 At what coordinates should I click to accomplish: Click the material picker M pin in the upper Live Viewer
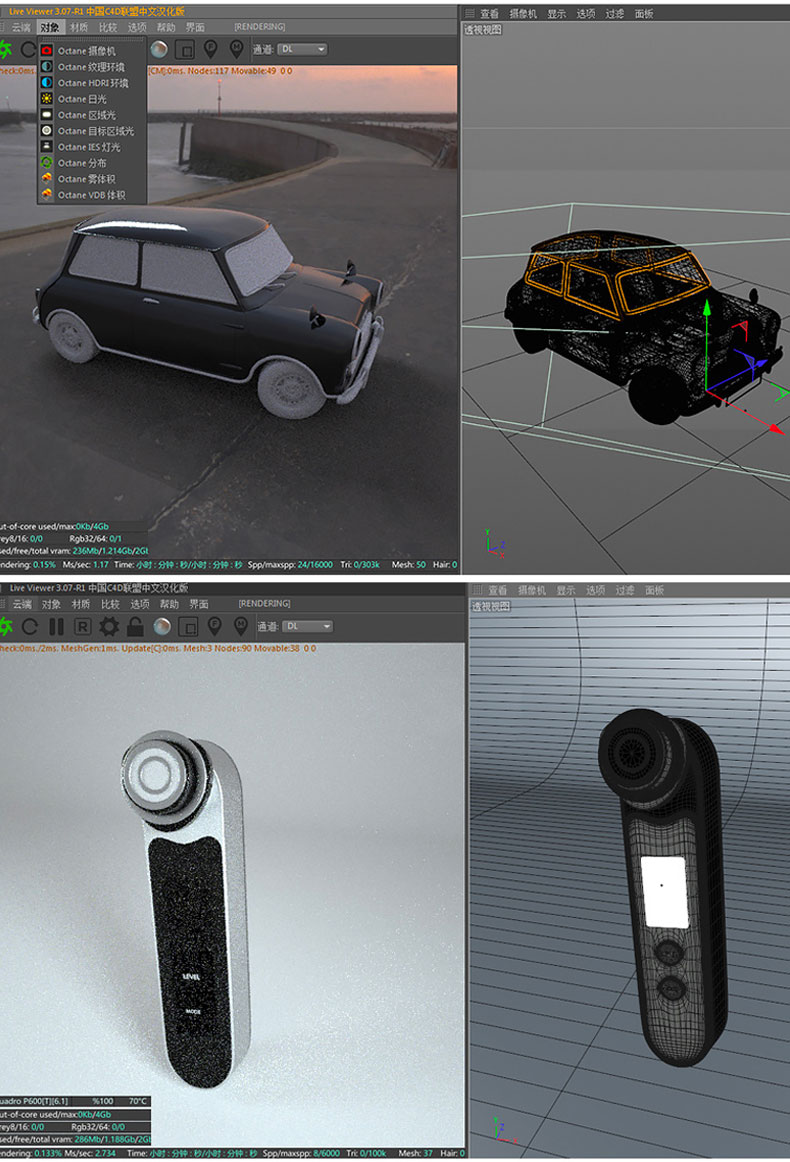pos(236,50)
